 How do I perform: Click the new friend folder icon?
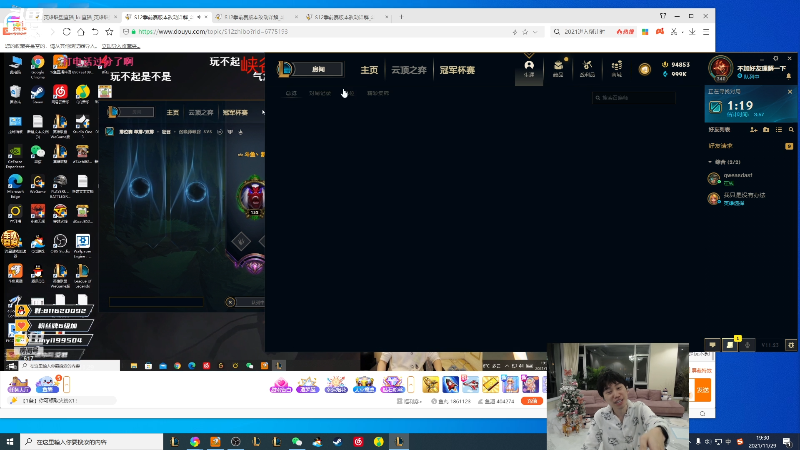pyautogui.click(x=766, y=130)
